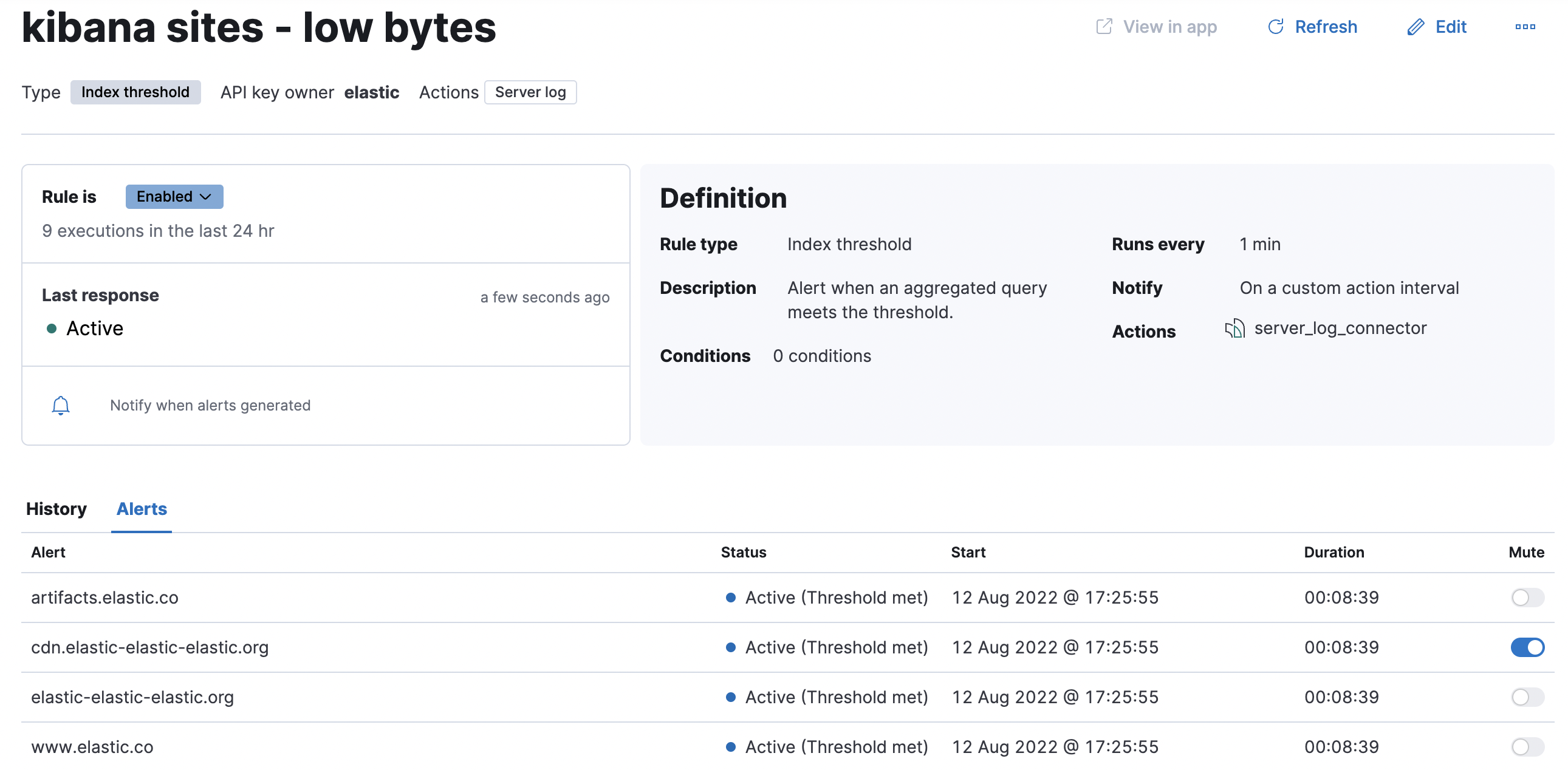Screen dimensions: 1568x770
Task: Click artifacts.elastic.co blue status dot
Action: point(730,598)
